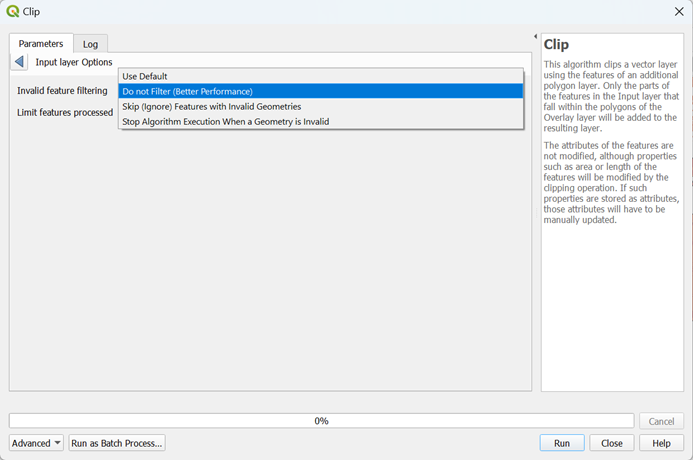Click the QGIS logo in the title bar
693x460 pixels.
click(x=11, y=11)
